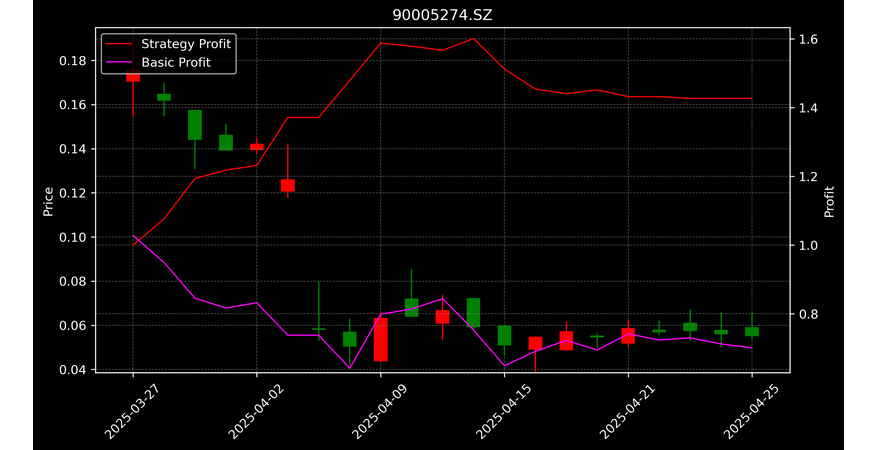Image resolution: width=878 pixels, height=450 pixels.
Task: Click the 0.10 price tick label
Action: [73, 238]
